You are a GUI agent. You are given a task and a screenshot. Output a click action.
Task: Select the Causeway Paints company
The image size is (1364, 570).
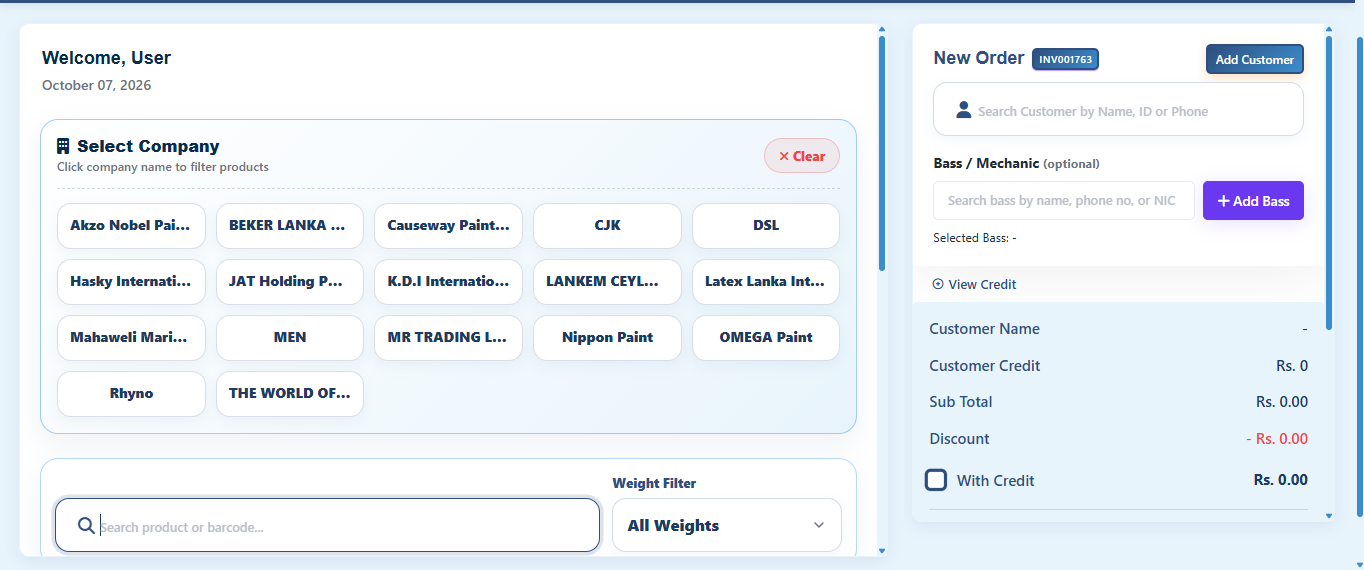click(449, 226)
